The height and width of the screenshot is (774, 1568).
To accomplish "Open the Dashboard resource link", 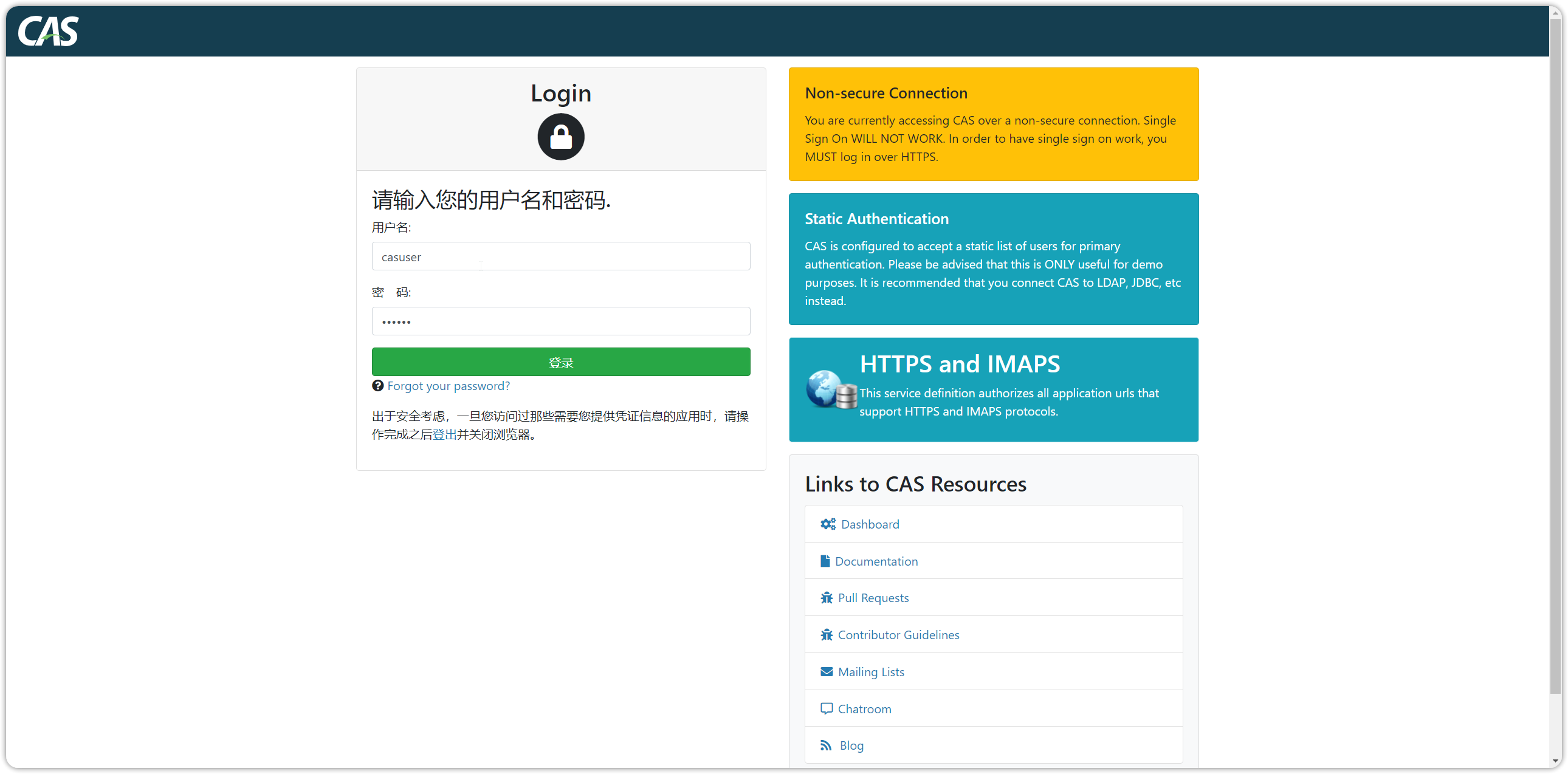I will pyautogui.click(x=870, y=524).
